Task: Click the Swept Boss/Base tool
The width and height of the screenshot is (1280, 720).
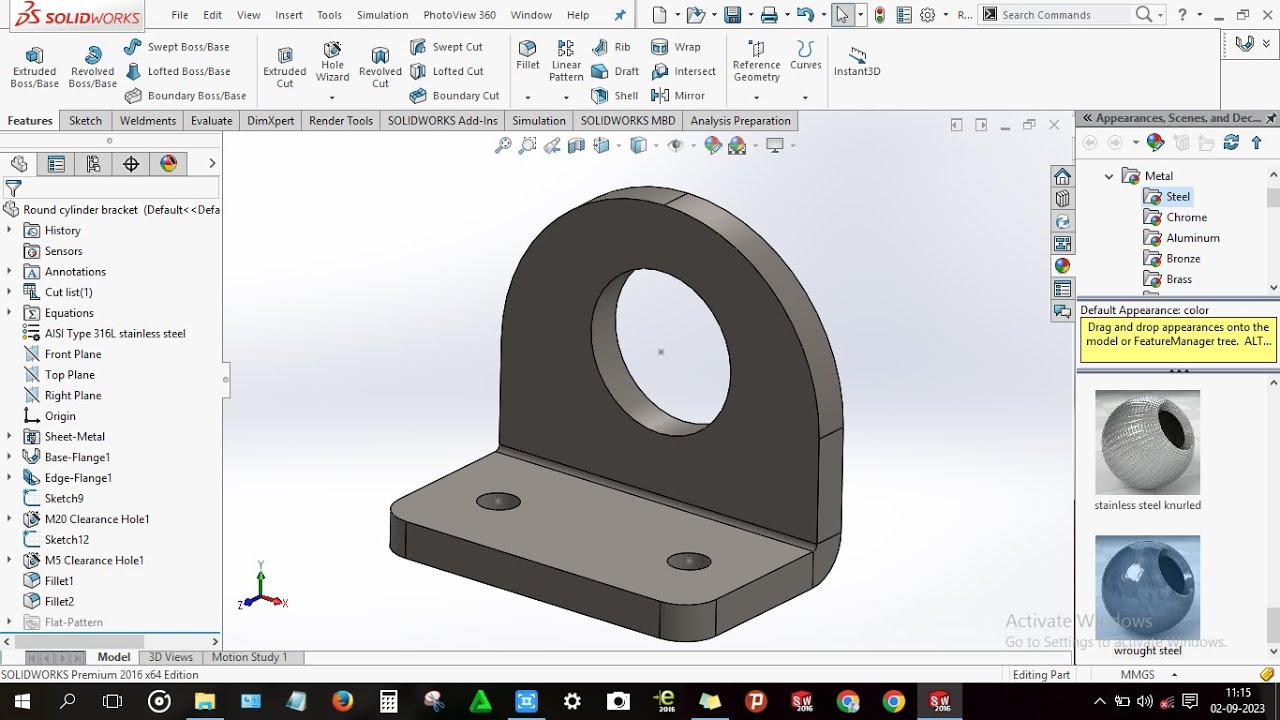Action: pos(177,47)
